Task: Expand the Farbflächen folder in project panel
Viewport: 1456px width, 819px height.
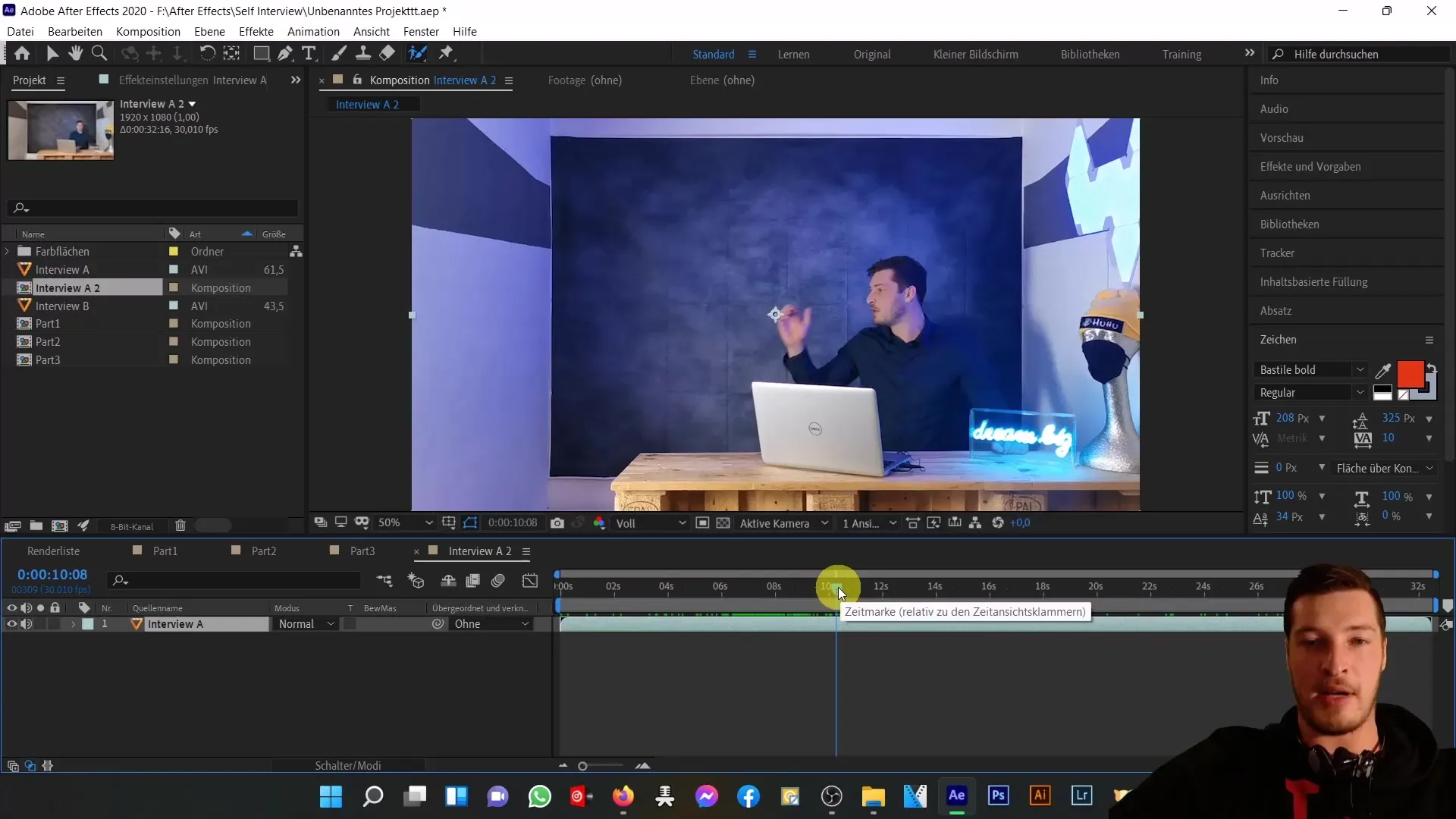Action: tap(8, 250)
